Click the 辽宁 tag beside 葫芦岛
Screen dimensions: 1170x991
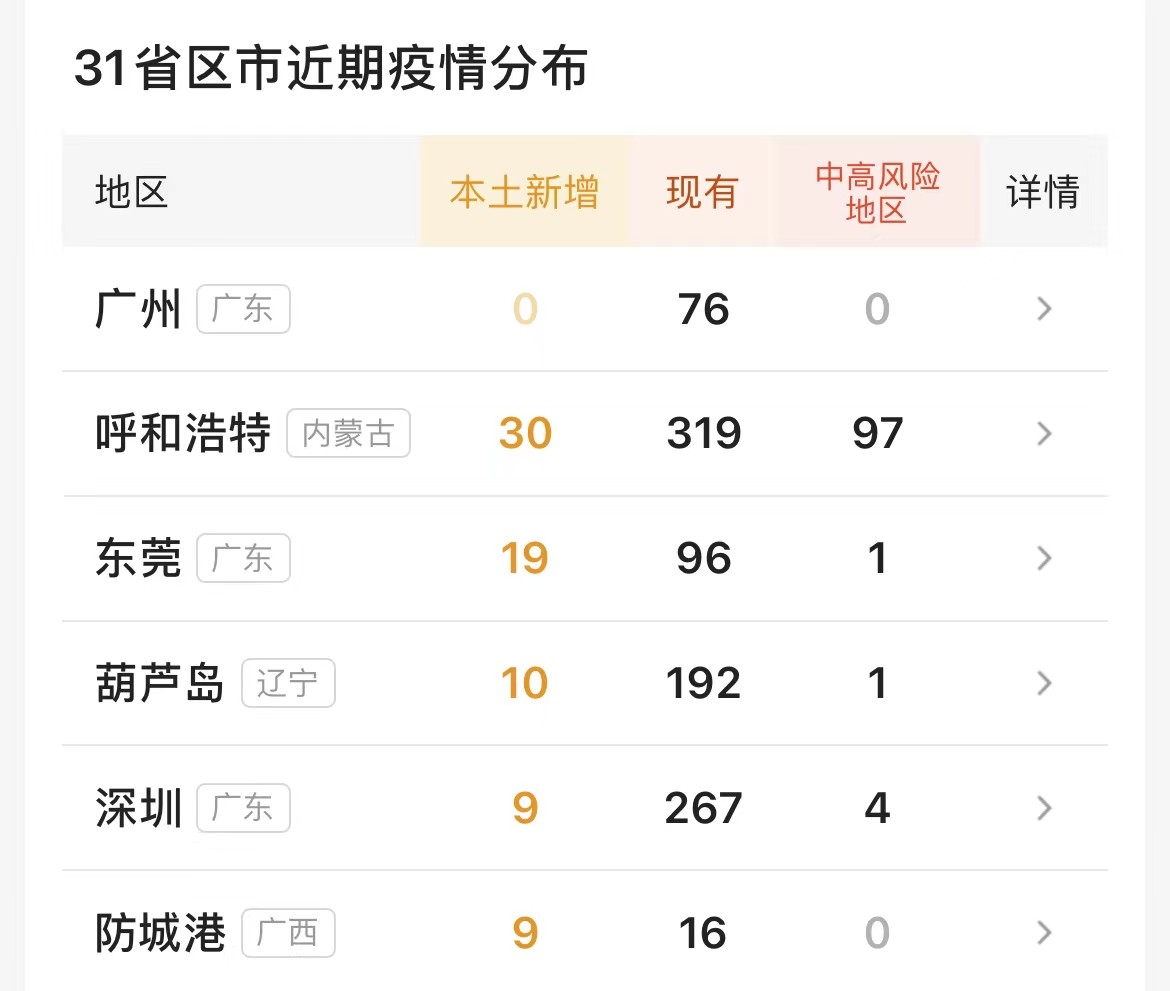288,683
